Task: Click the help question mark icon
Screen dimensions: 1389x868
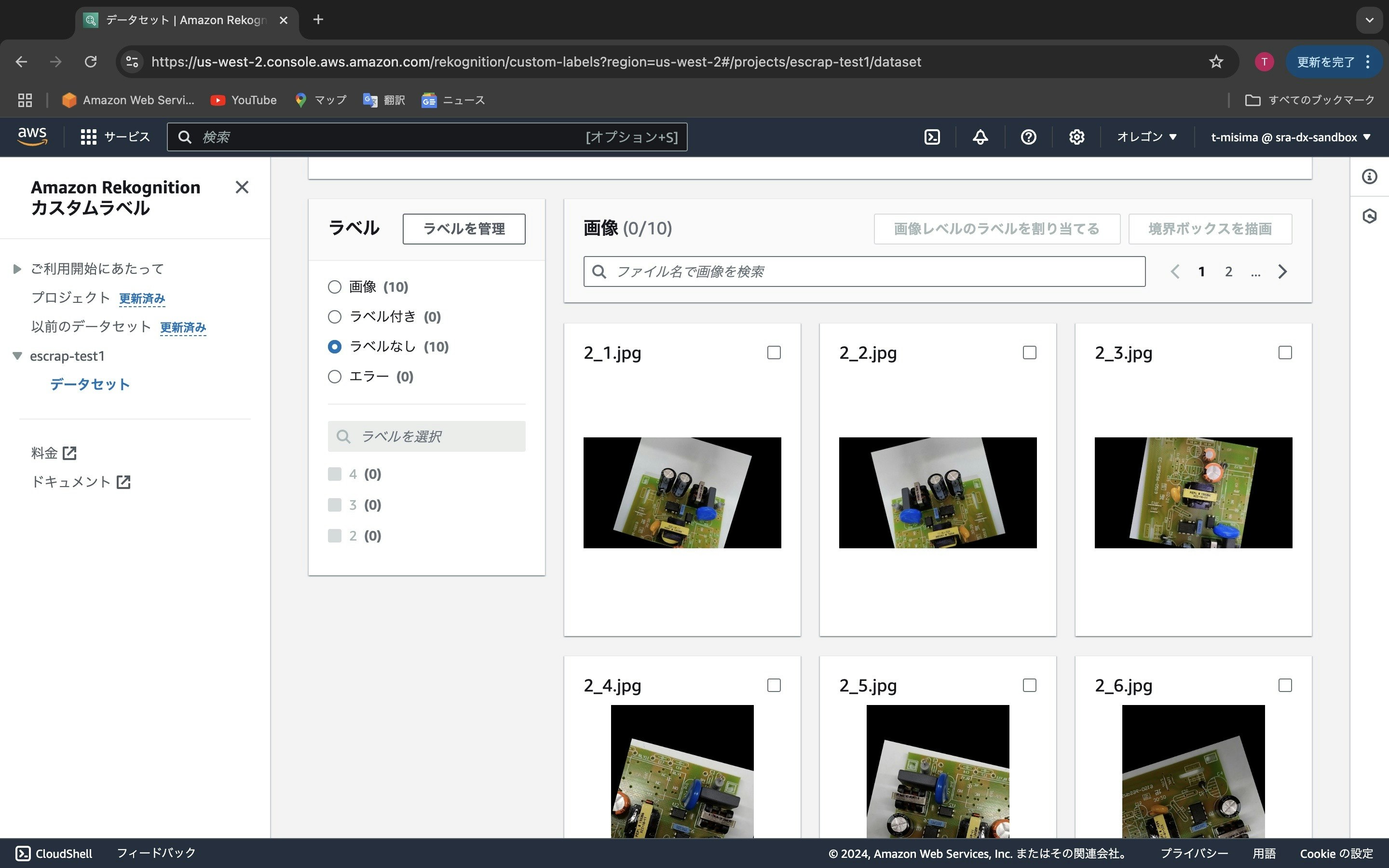Action: click(1028, 137)
